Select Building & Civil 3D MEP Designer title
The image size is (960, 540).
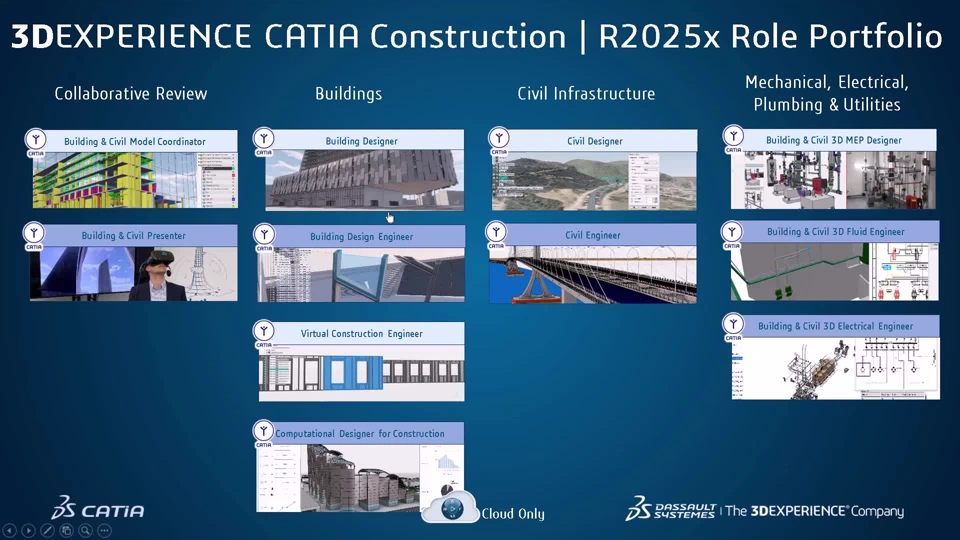tap(834, 140)
